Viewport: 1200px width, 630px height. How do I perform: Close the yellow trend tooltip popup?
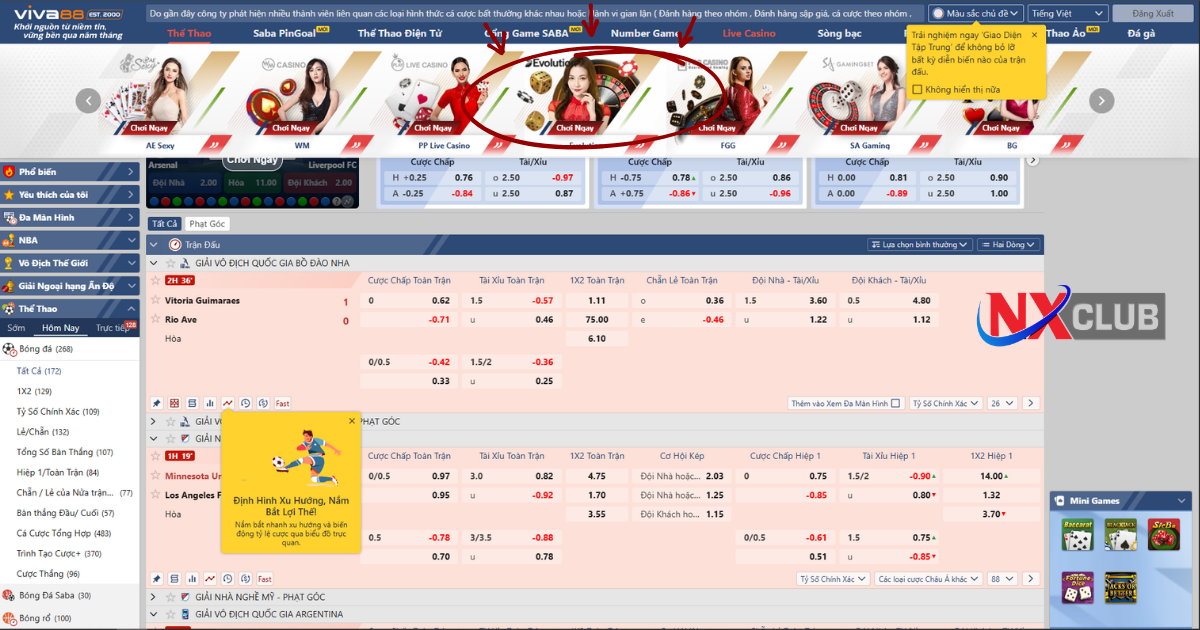coord(352,421)
